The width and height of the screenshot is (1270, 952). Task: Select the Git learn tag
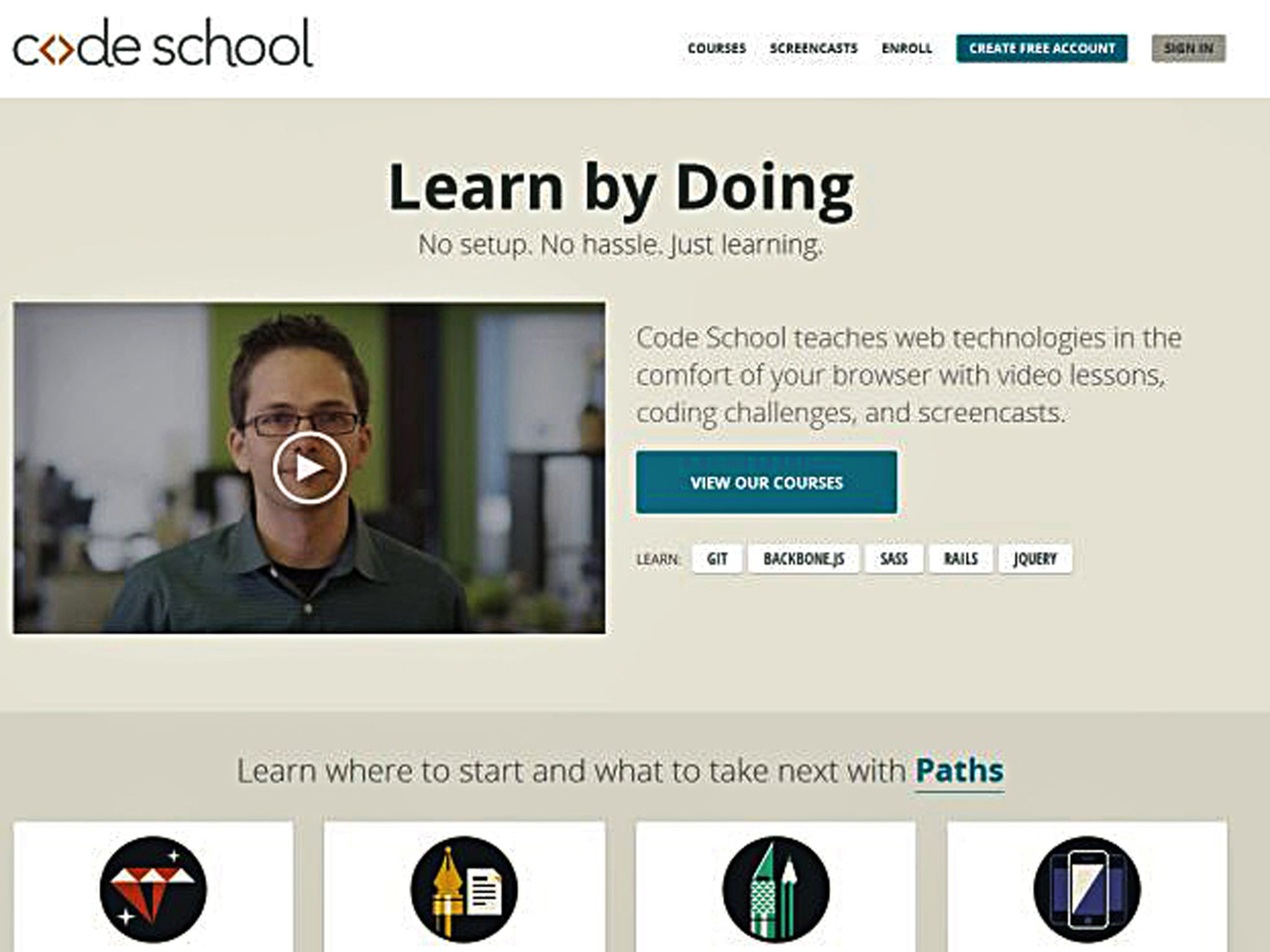click(x=717, y=558)
